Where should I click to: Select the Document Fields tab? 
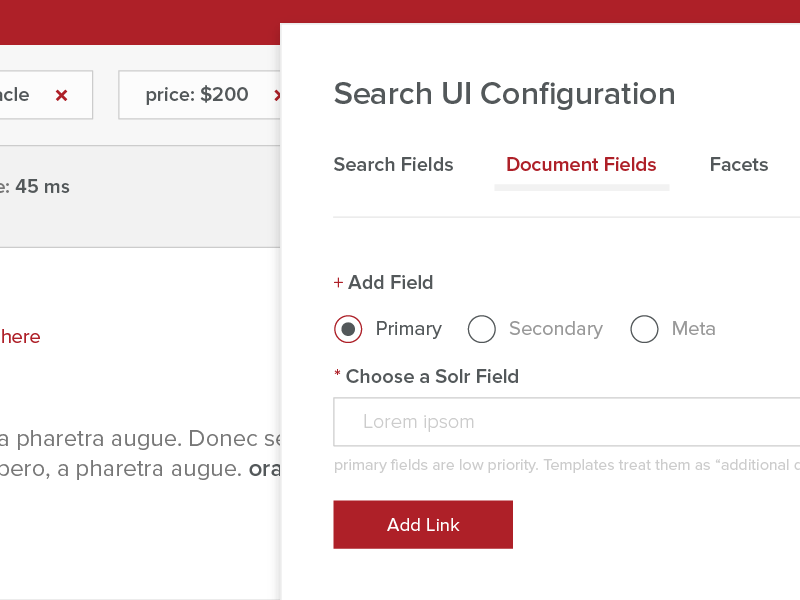coord(581,165)
